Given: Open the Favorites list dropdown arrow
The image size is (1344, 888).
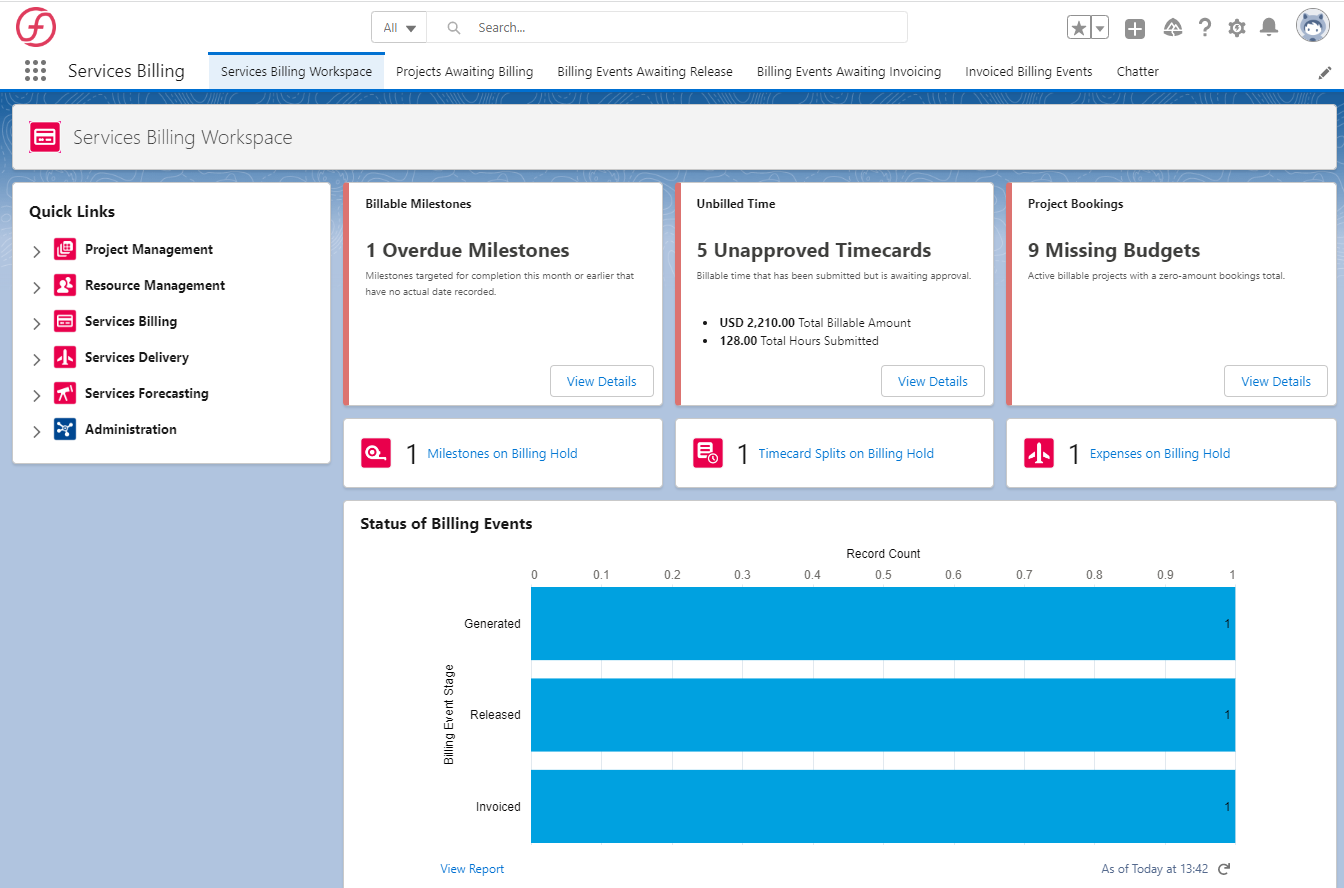Looking at the screenshot, I should pos(1100,28).
